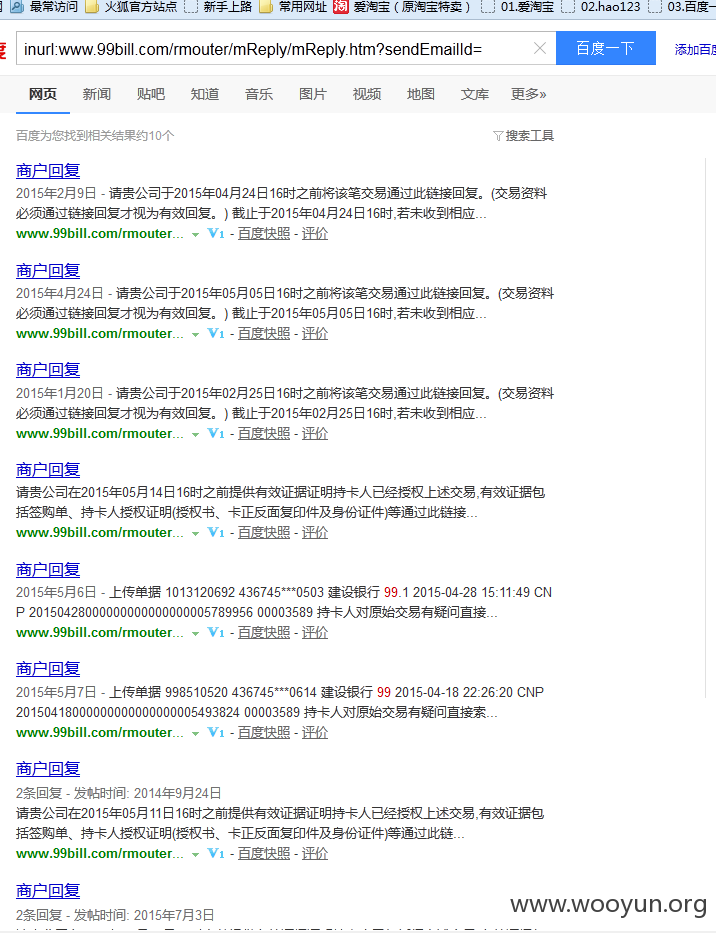Click V1 credibility icon on 2015年5月7日 result

click(x=215, y=732)
